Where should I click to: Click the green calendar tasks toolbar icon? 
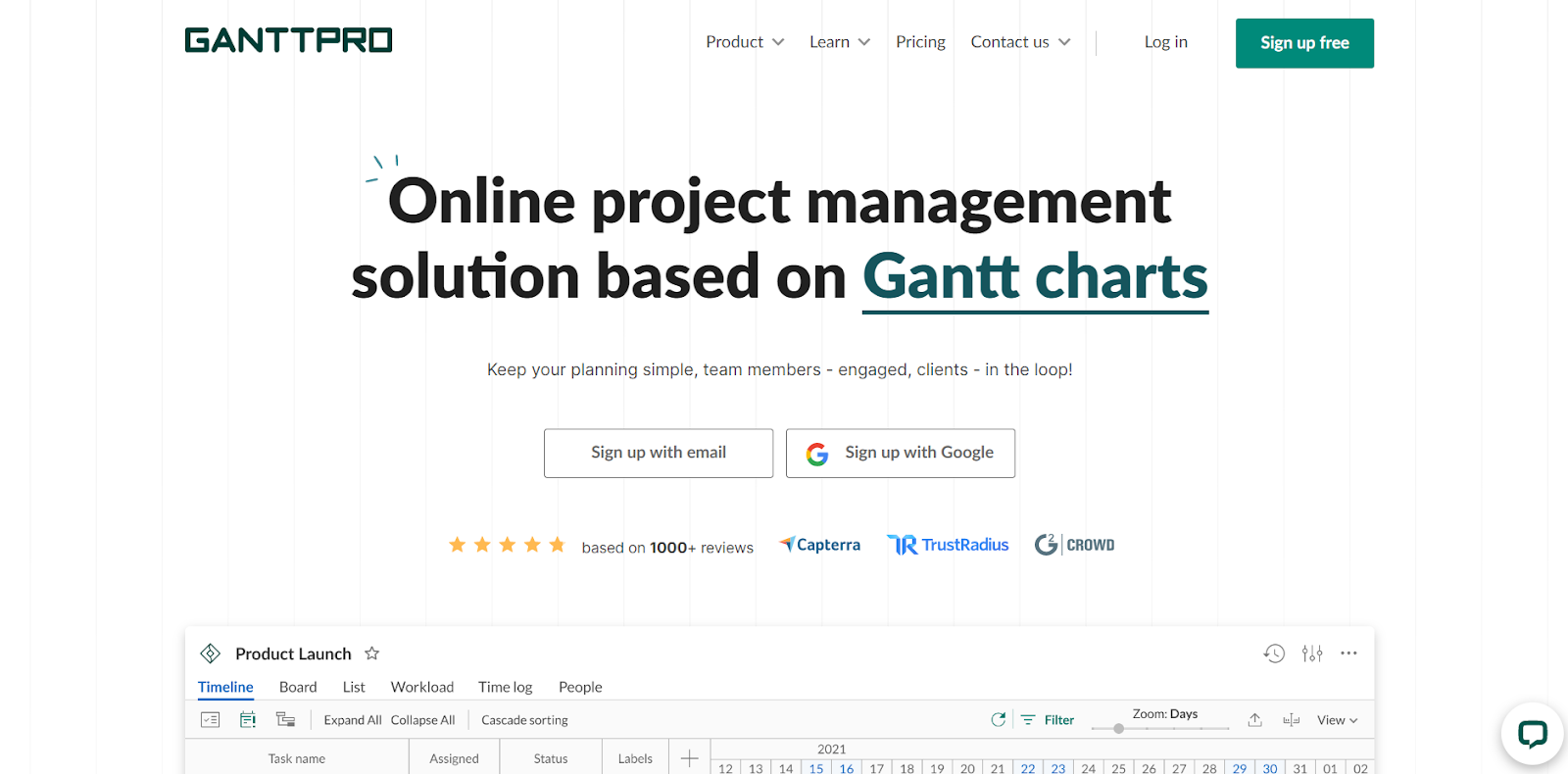pos(248,720)
